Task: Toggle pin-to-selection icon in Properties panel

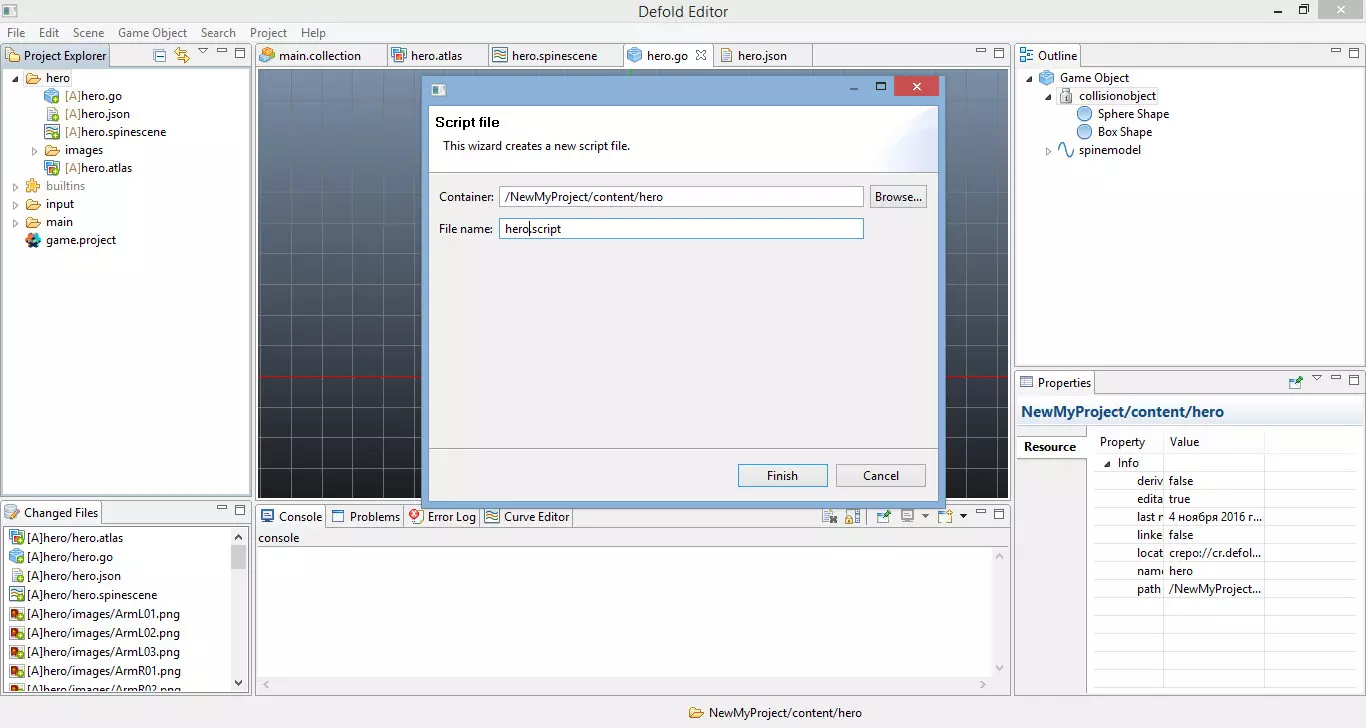Action: (x=1295, y=382)
